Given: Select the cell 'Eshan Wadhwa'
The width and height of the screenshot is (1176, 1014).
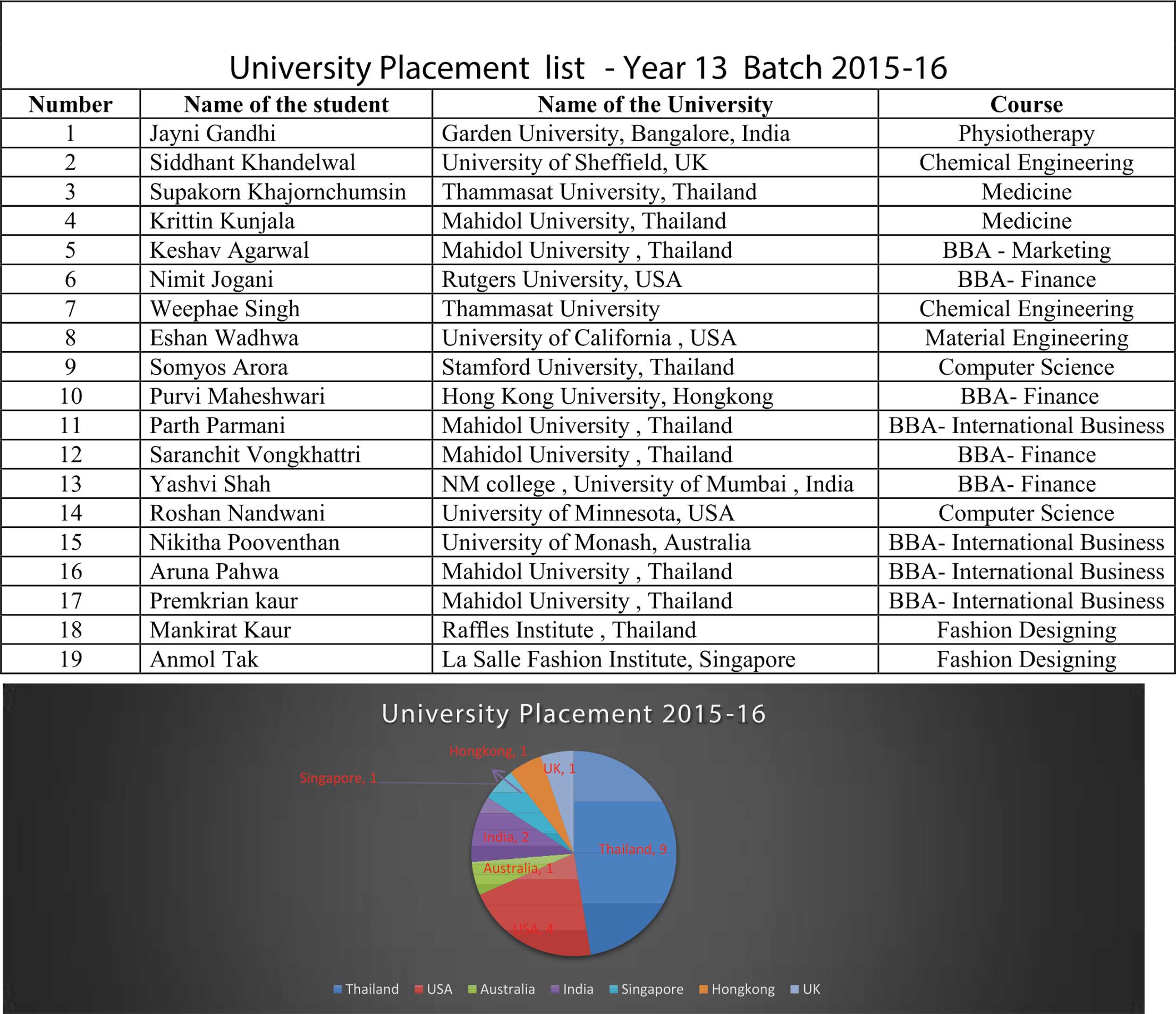Looking at the screenshot, I should pyautogui.click(x=286, y=338).
